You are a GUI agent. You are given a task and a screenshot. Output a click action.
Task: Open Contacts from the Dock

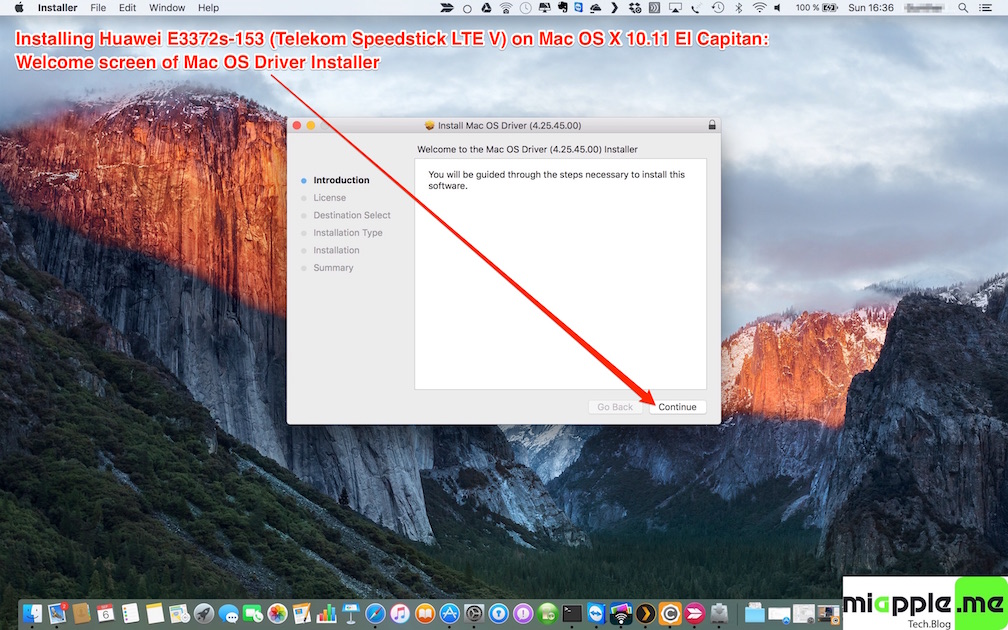click(x=82, y=613)
